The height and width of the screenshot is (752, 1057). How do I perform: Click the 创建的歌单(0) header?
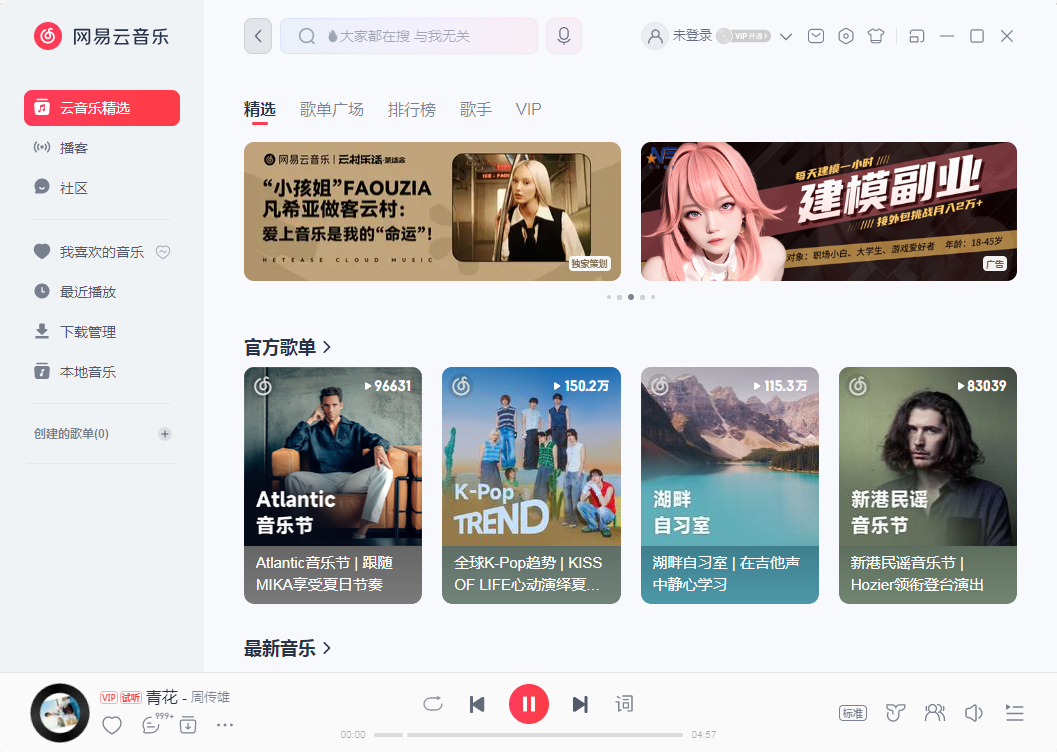(71, 434)
